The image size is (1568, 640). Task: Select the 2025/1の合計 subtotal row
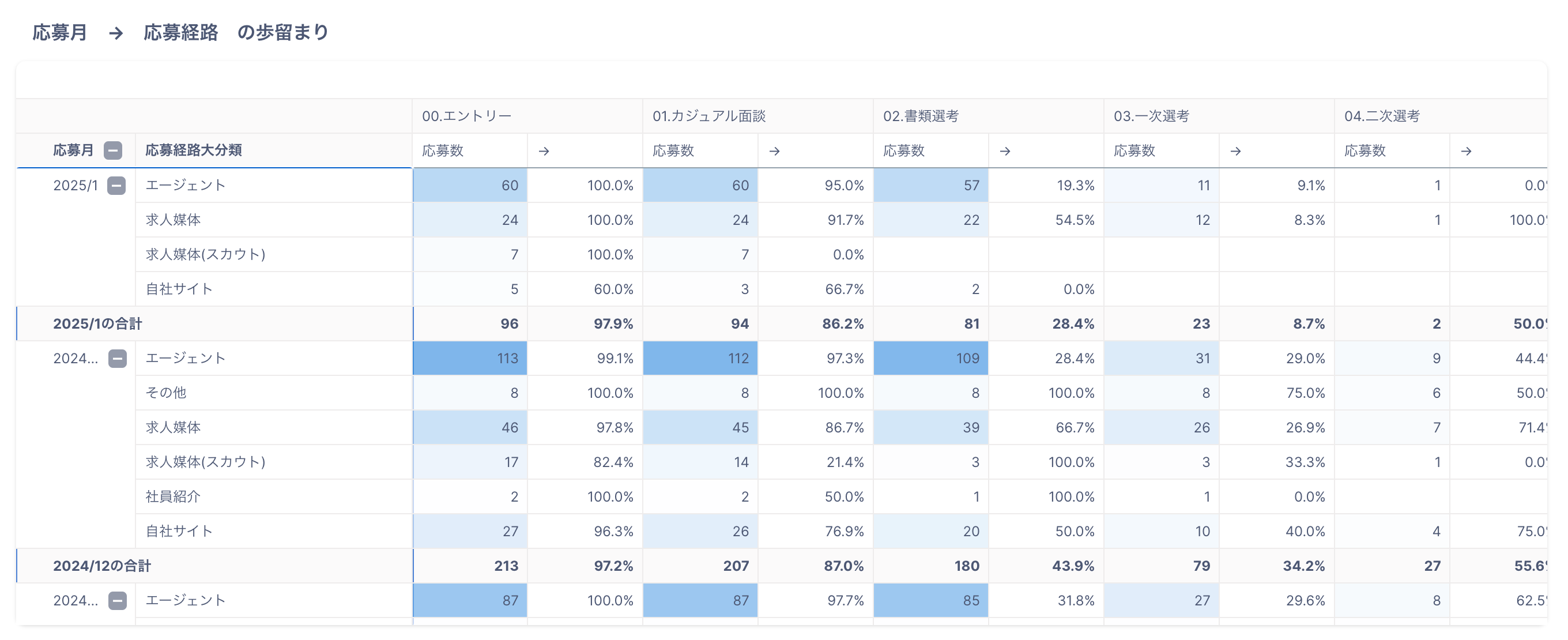pos(97,323)
